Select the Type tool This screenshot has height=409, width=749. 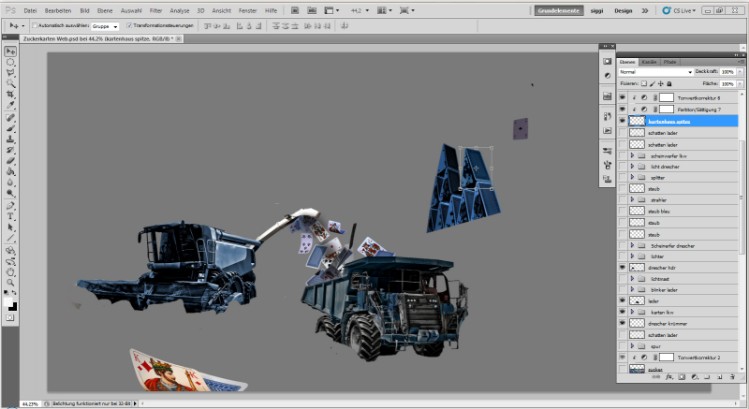[10, 215]
